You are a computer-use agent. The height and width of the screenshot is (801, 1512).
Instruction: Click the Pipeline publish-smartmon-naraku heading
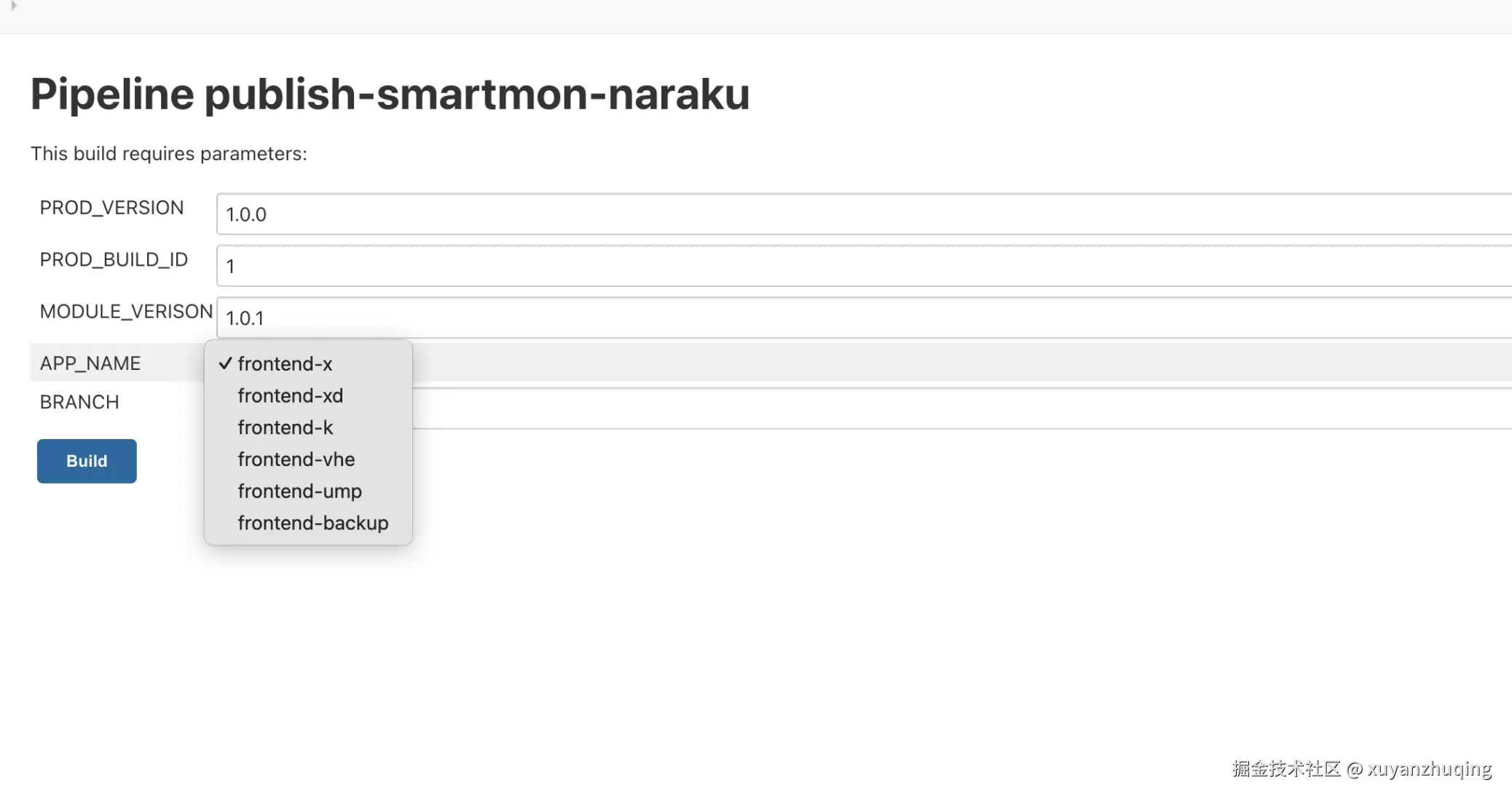(390, 95)
